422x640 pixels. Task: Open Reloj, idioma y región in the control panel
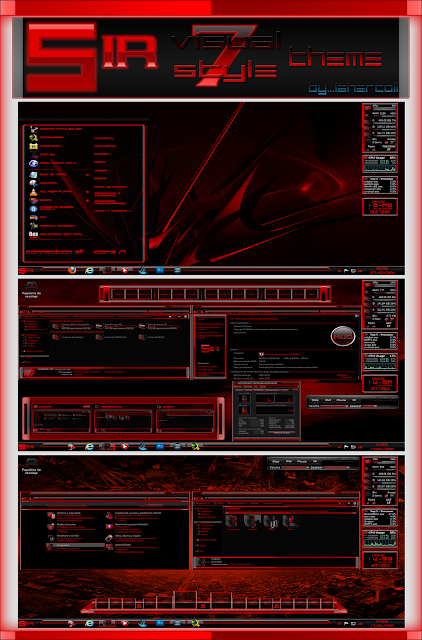click(128, 536)
